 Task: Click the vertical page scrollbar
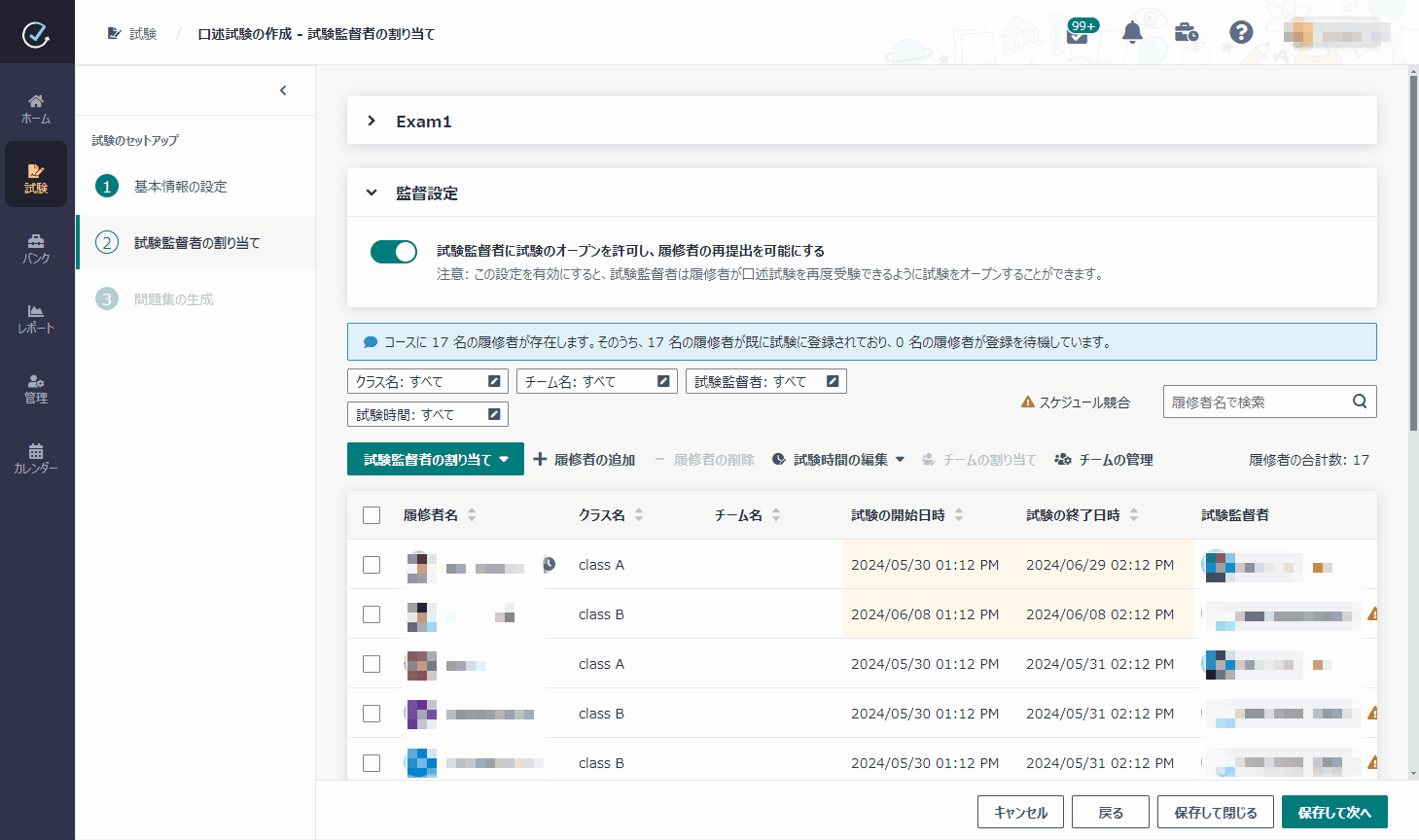coord(1413,253)
